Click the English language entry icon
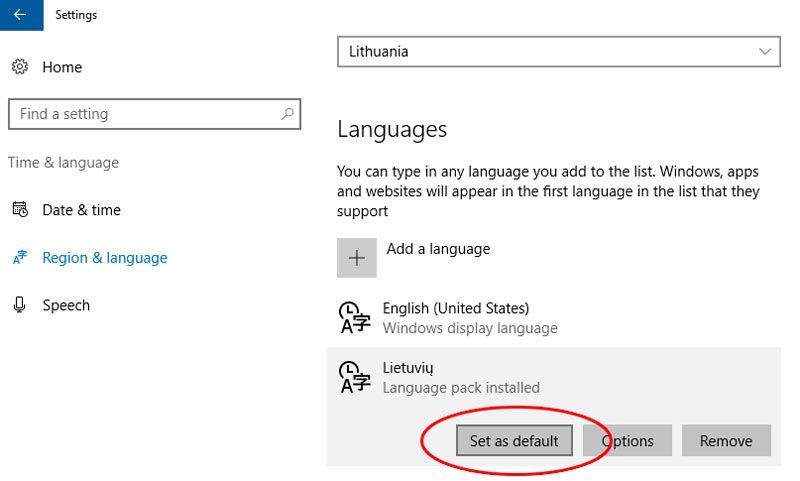 [x=355, y=317]
